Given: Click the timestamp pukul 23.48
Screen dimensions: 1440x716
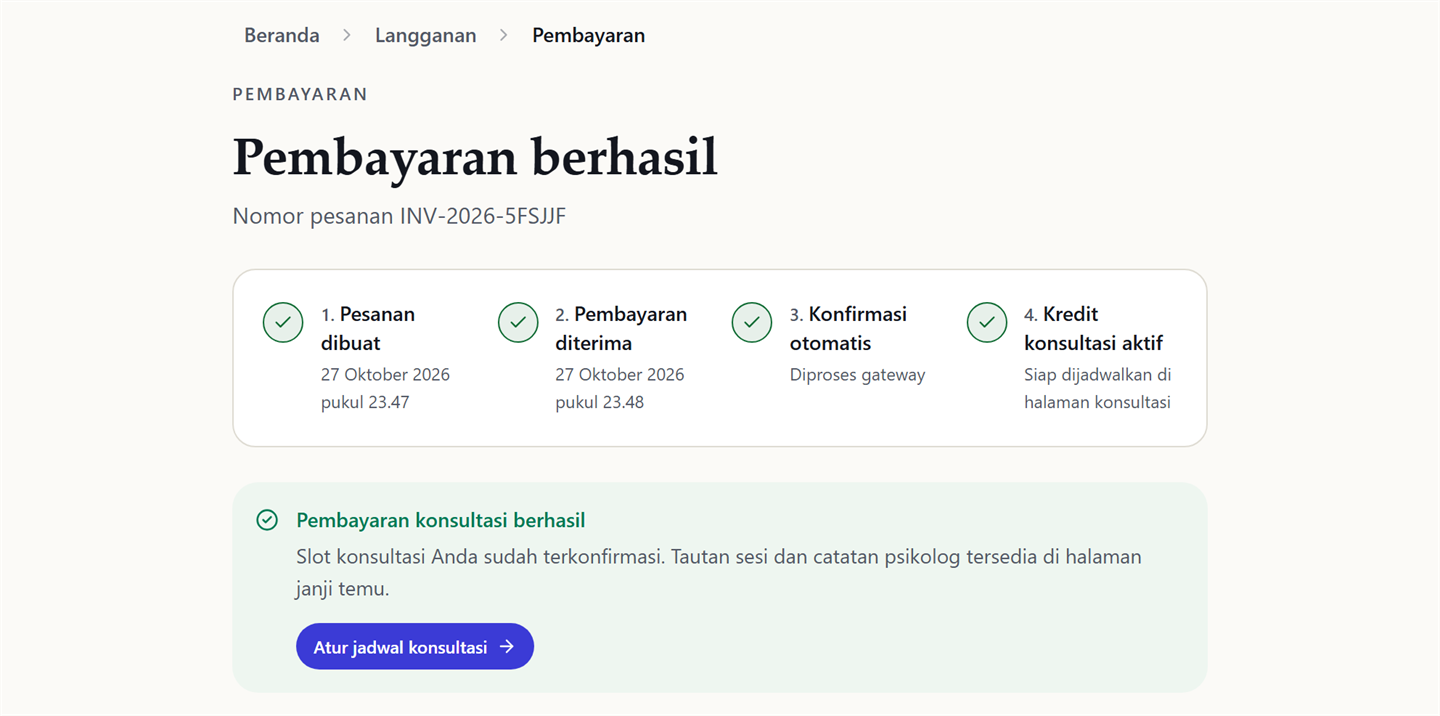Looking at the screenshot, I should coord(599,402).
